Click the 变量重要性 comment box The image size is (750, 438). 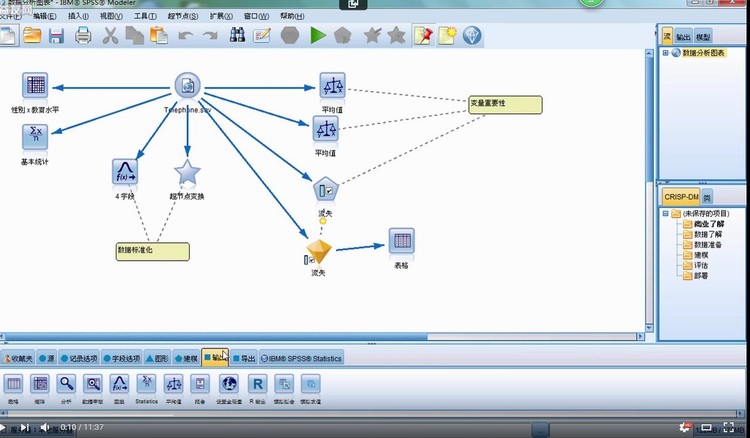[x=505, y=105]
